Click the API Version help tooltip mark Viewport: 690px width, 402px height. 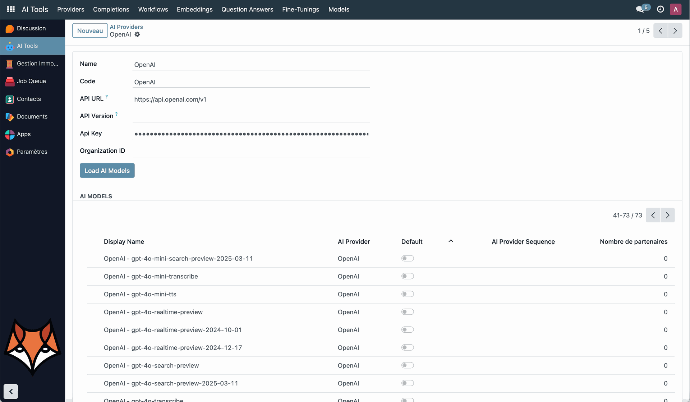click(x=117, y=114)
